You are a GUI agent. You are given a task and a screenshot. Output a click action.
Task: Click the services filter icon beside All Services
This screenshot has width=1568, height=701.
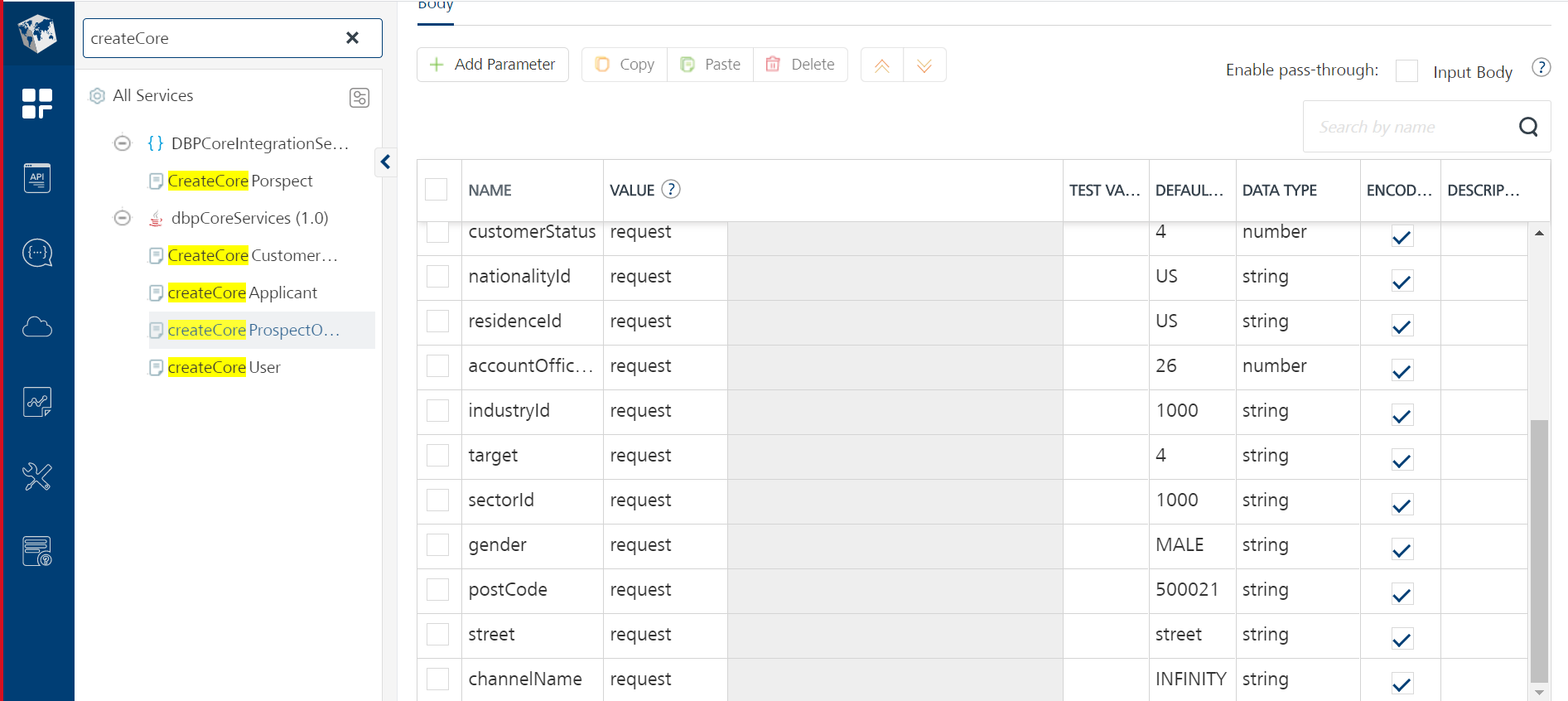click(359, 98)
